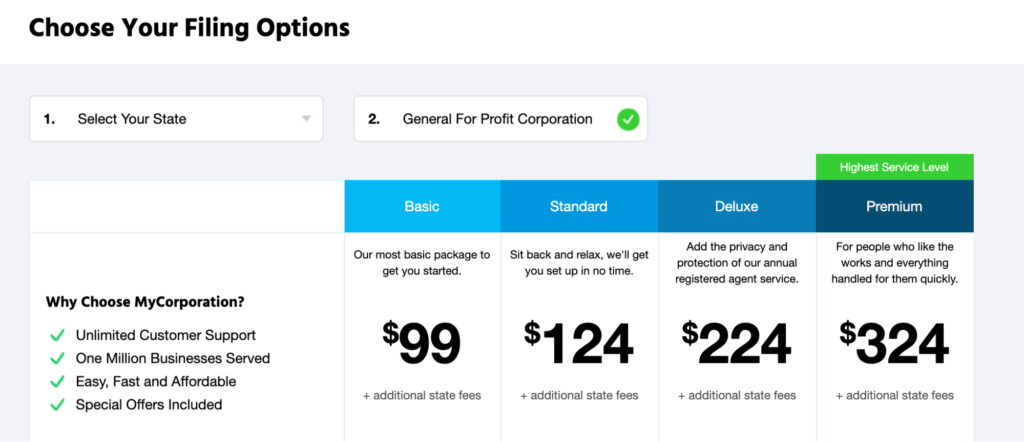Expand the state list using the gray arrow
Image resolution: width=1024 pixels, height=442 pixels.
tap(306, 119)
